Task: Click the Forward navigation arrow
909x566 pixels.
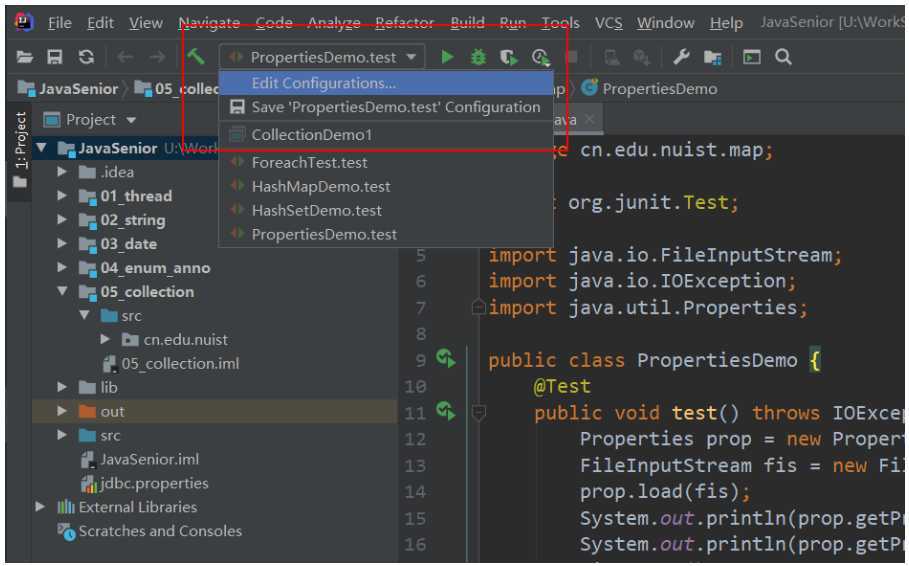Action: (x=157, y=57)
